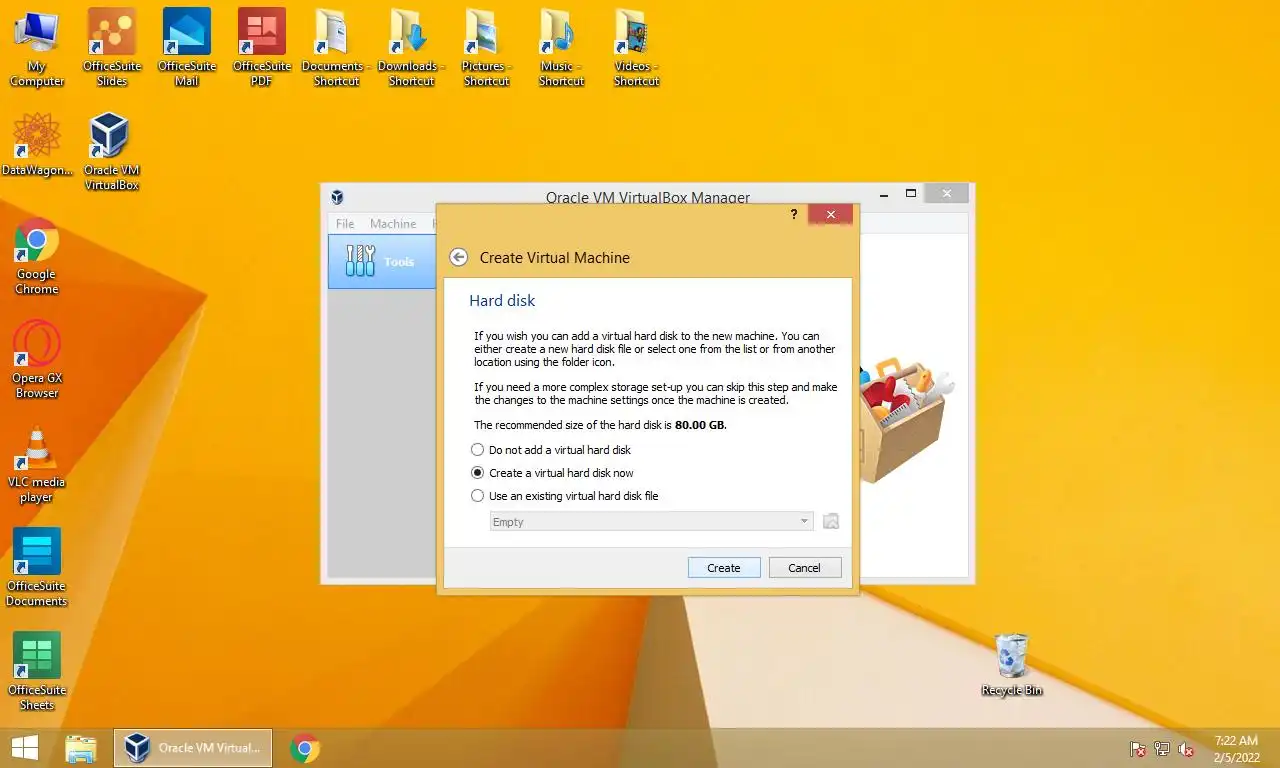
Task: Open Music shortcut folder on desktop
Action: pos(561,47)
